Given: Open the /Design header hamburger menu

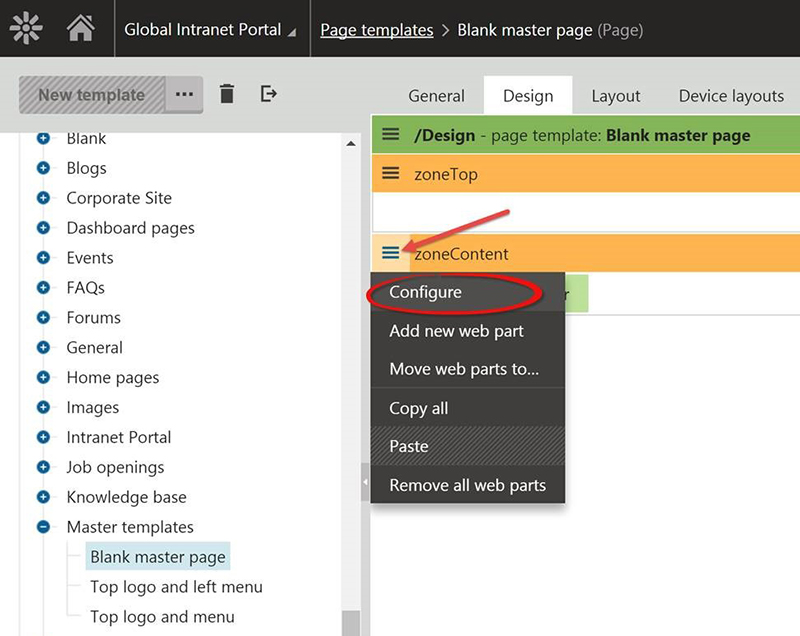Looking at the screenshot, I should [391, 135].
